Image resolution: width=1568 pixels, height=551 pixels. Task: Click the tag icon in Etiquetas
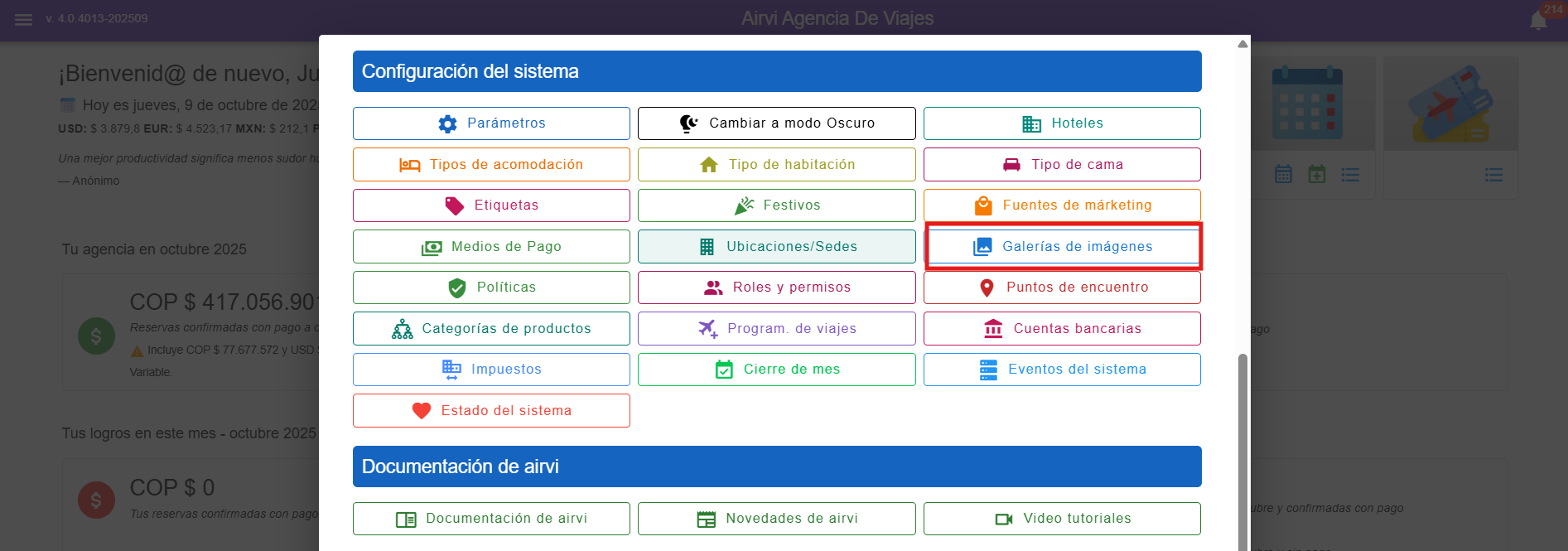click(455, 205)
